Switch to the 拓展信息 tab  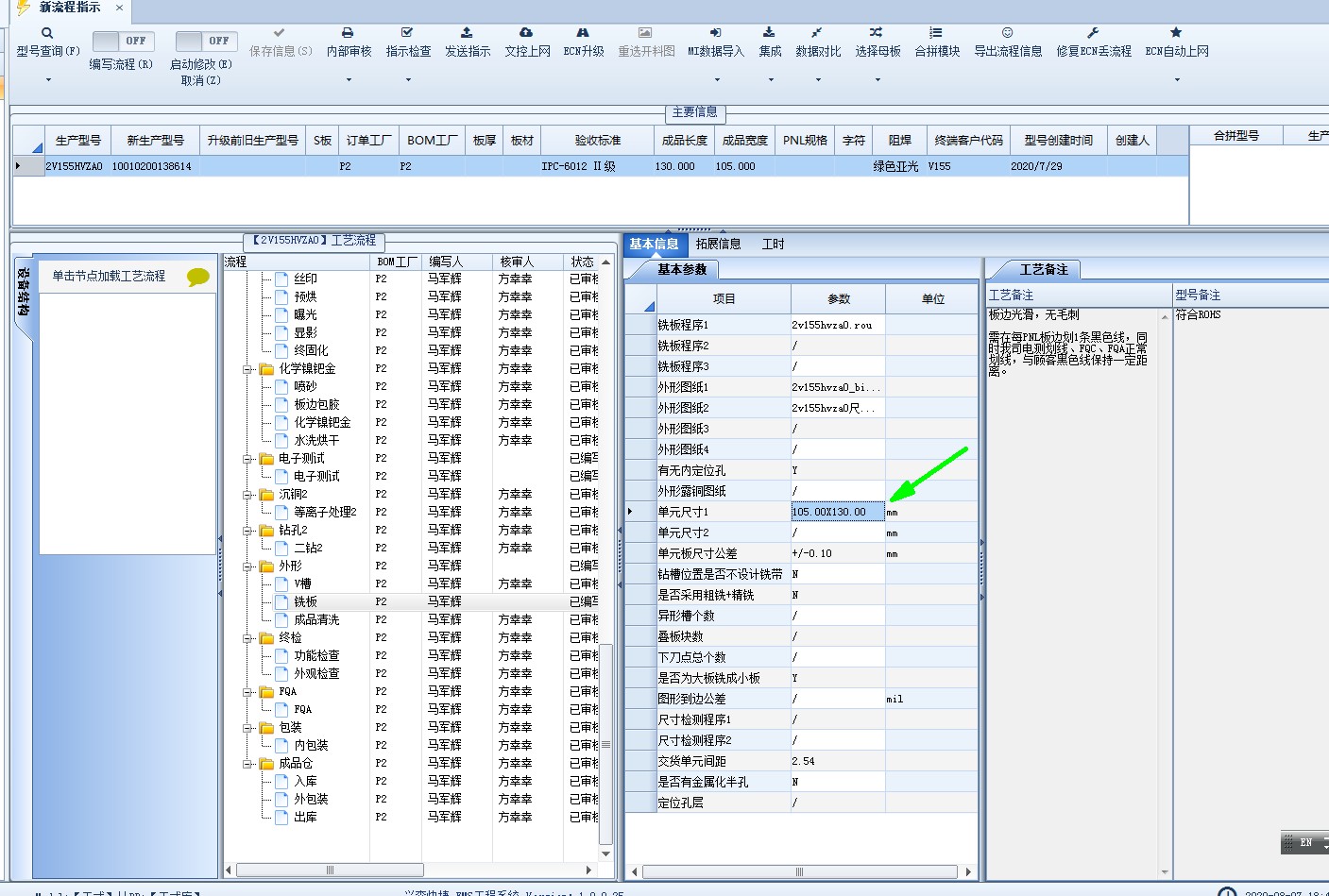718,244
